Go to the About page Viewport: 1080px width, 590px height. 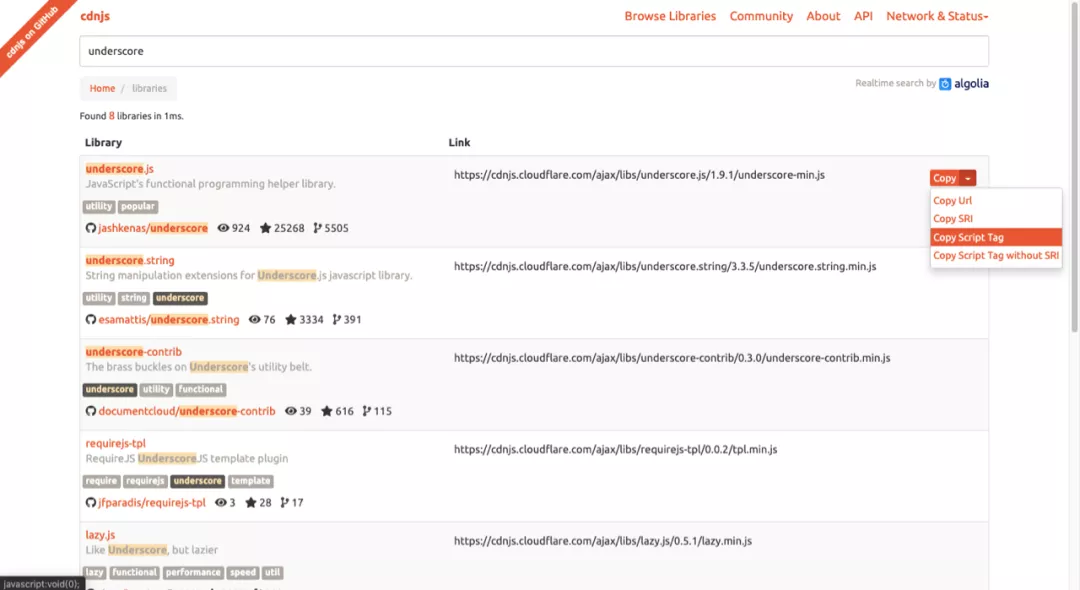pyautogui.click(x=823, y=16)
